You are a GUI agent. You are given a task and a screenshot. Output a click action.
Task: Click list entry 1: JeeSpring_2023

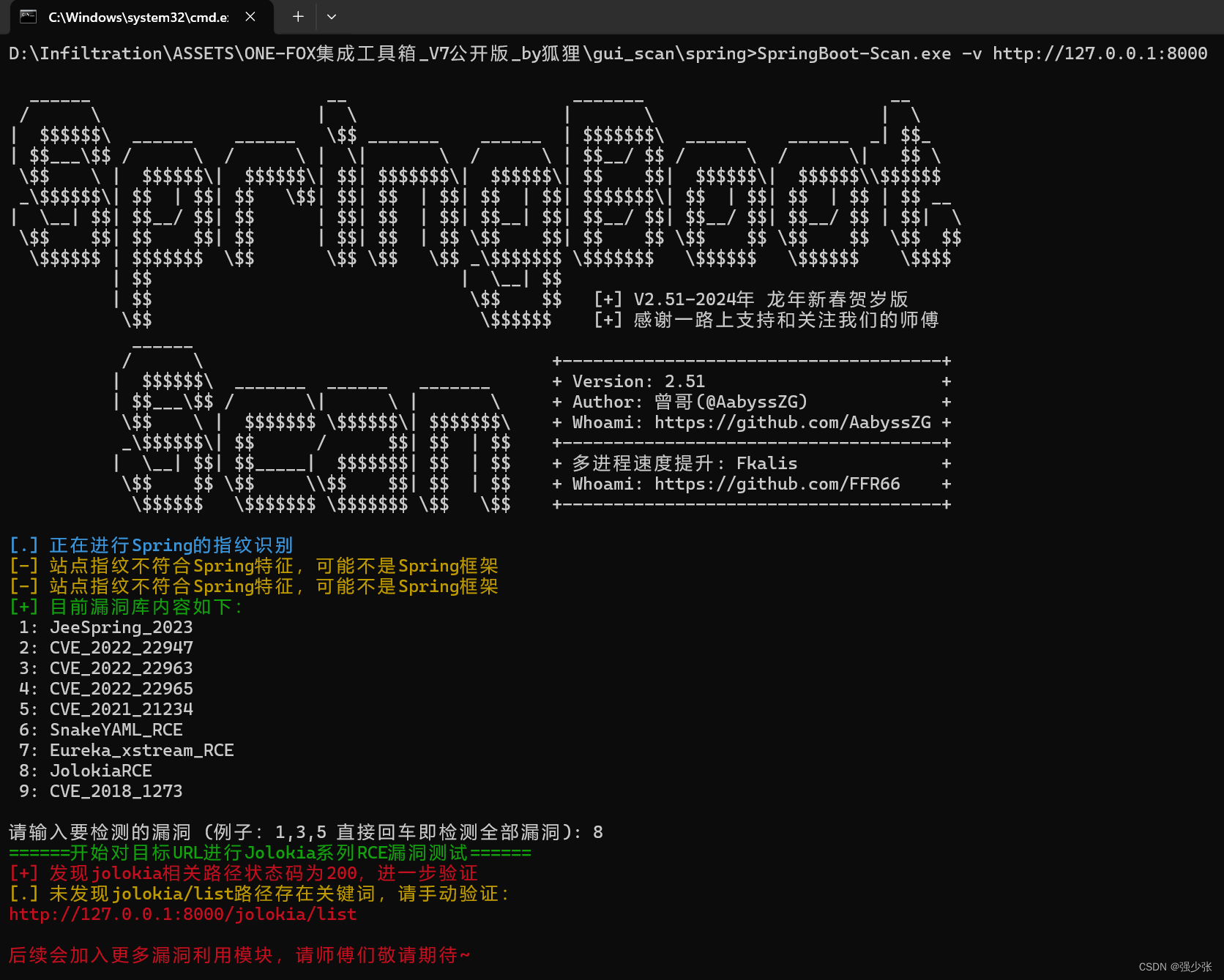click(106, 627)
